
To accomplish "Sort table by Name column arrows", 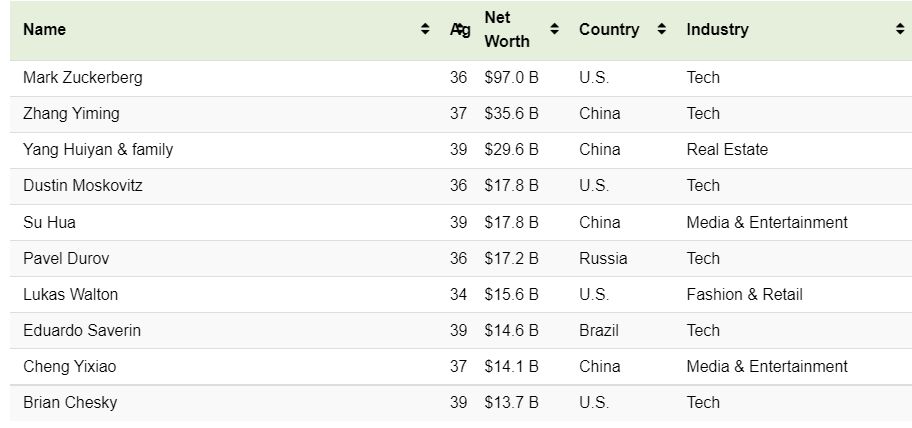I will [x=425, y=29].
